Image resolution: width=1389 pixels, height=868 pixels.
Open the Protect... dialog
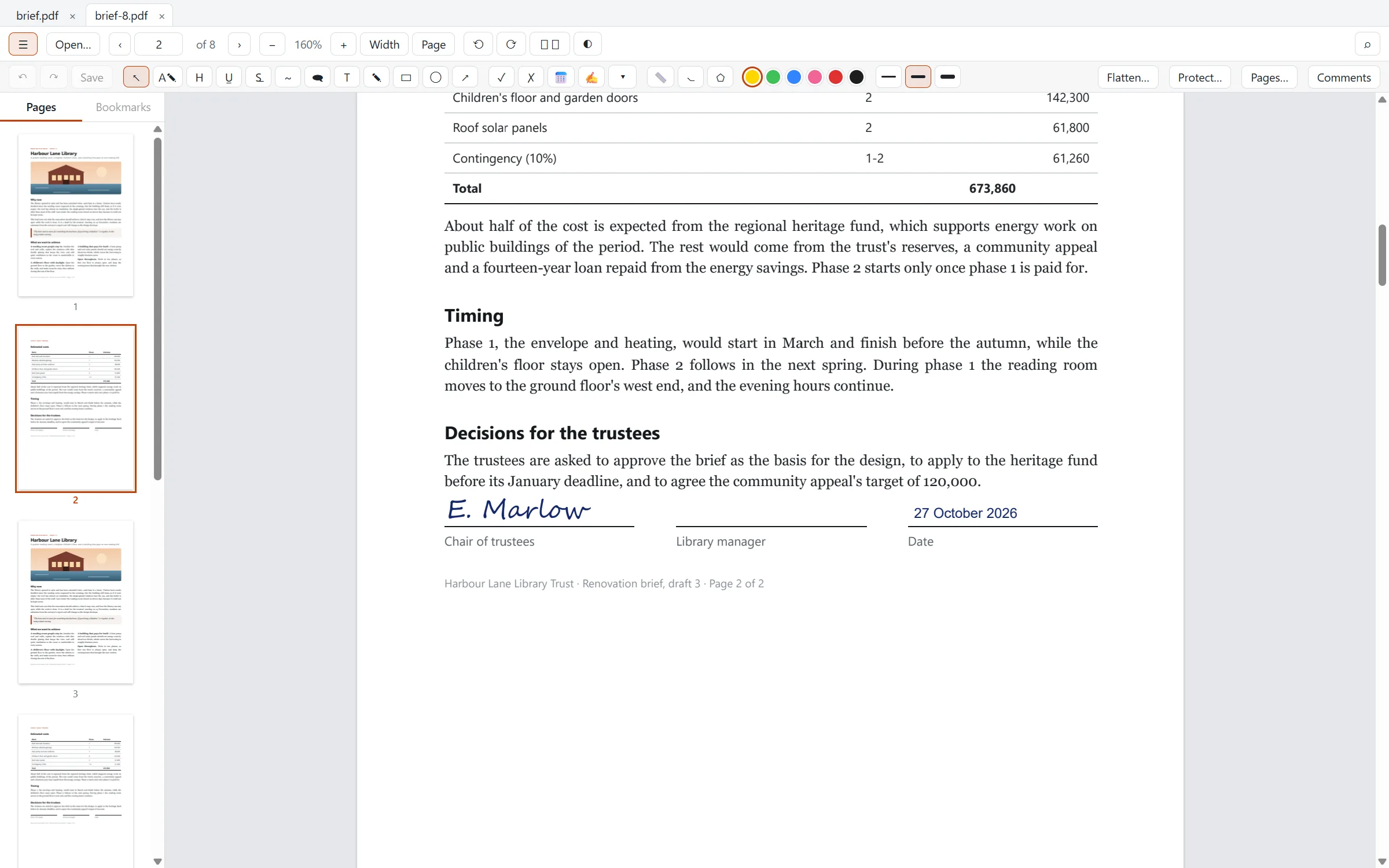click(1200, 77)
